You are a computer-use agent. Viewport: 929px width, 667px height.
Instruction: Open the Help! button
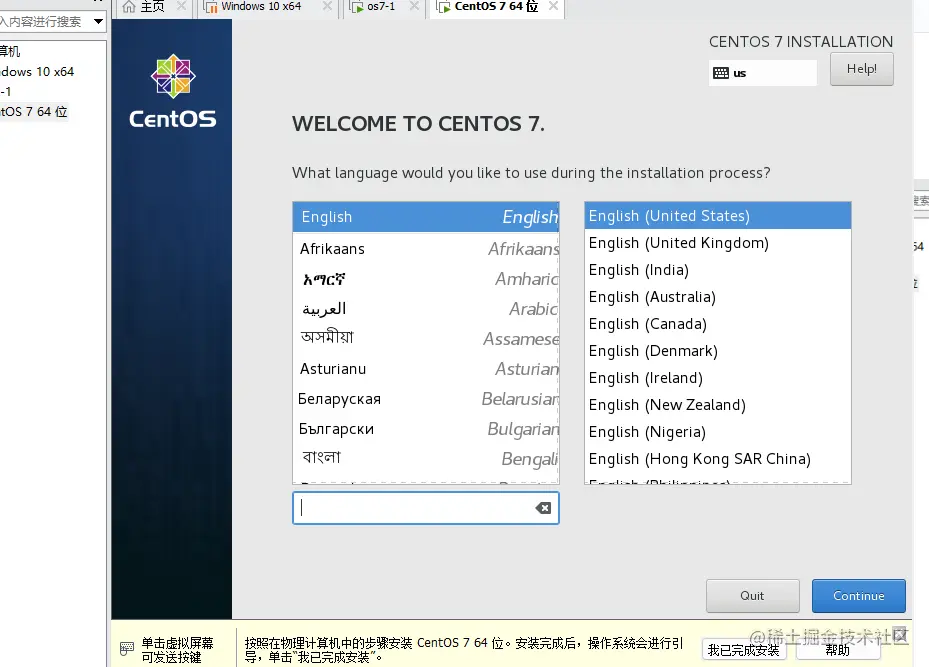coord(861,69)
